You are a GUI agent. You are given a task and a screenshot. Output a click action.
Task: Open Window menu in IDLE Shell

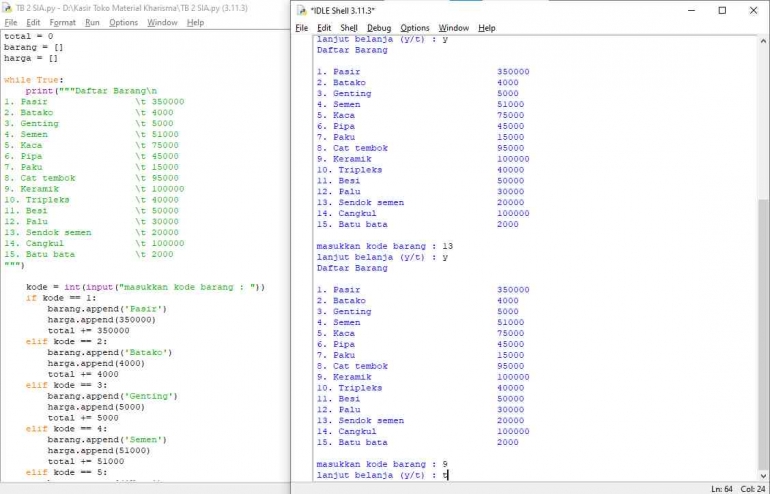(453, 28)
